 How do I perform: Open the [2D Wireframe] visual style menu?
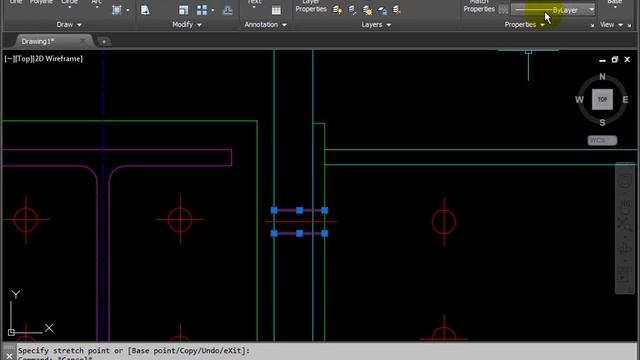pyautogui.click(x=58, y=59)
